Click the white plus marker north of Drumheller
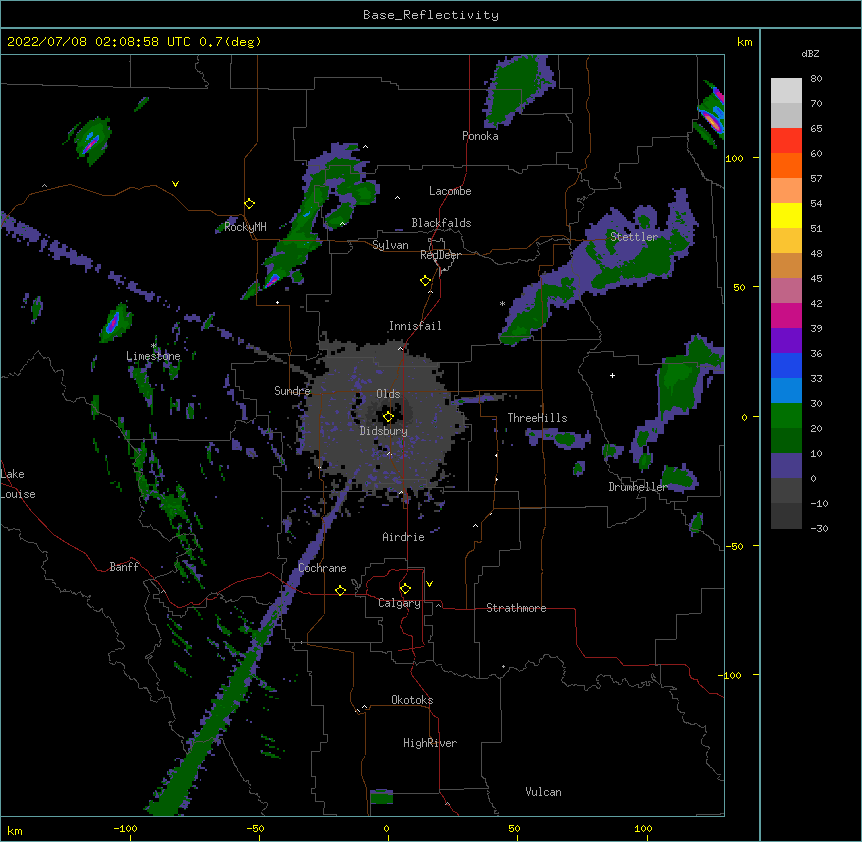This screenshot has height=842, width=862. 612,375
